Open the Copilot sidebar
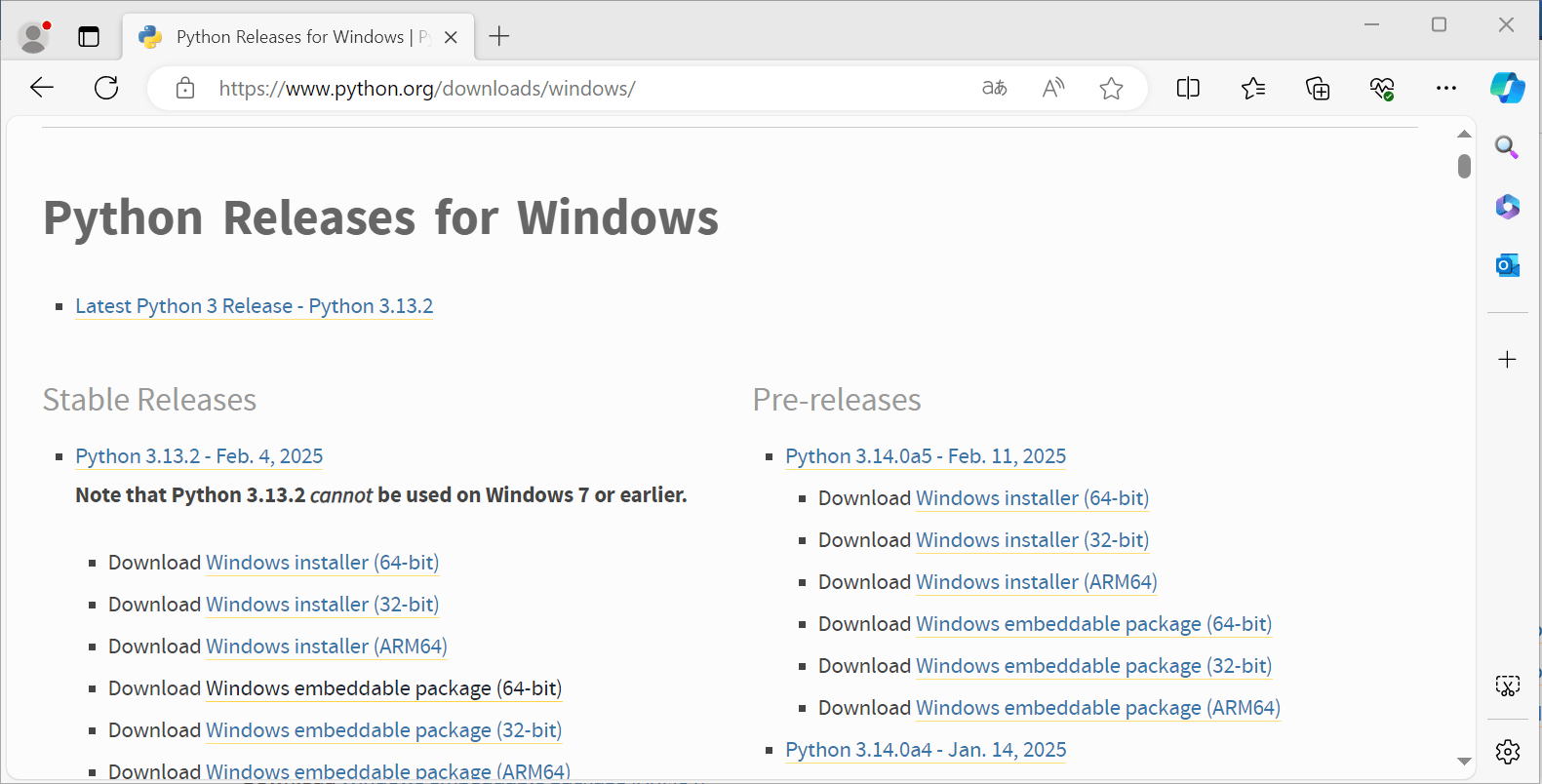This screenshot has height=784, width=1542. 1507,88
